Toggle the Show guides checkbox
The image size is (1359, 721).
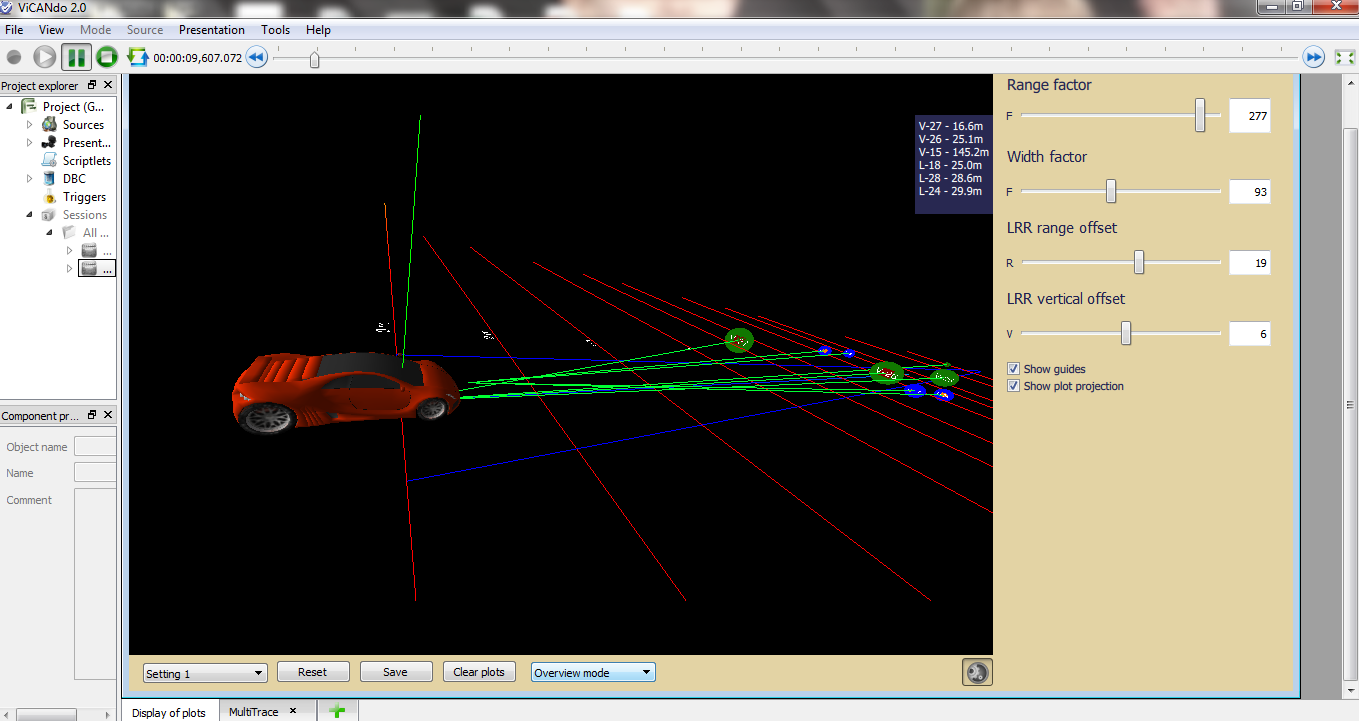[x=1014, y=369]
